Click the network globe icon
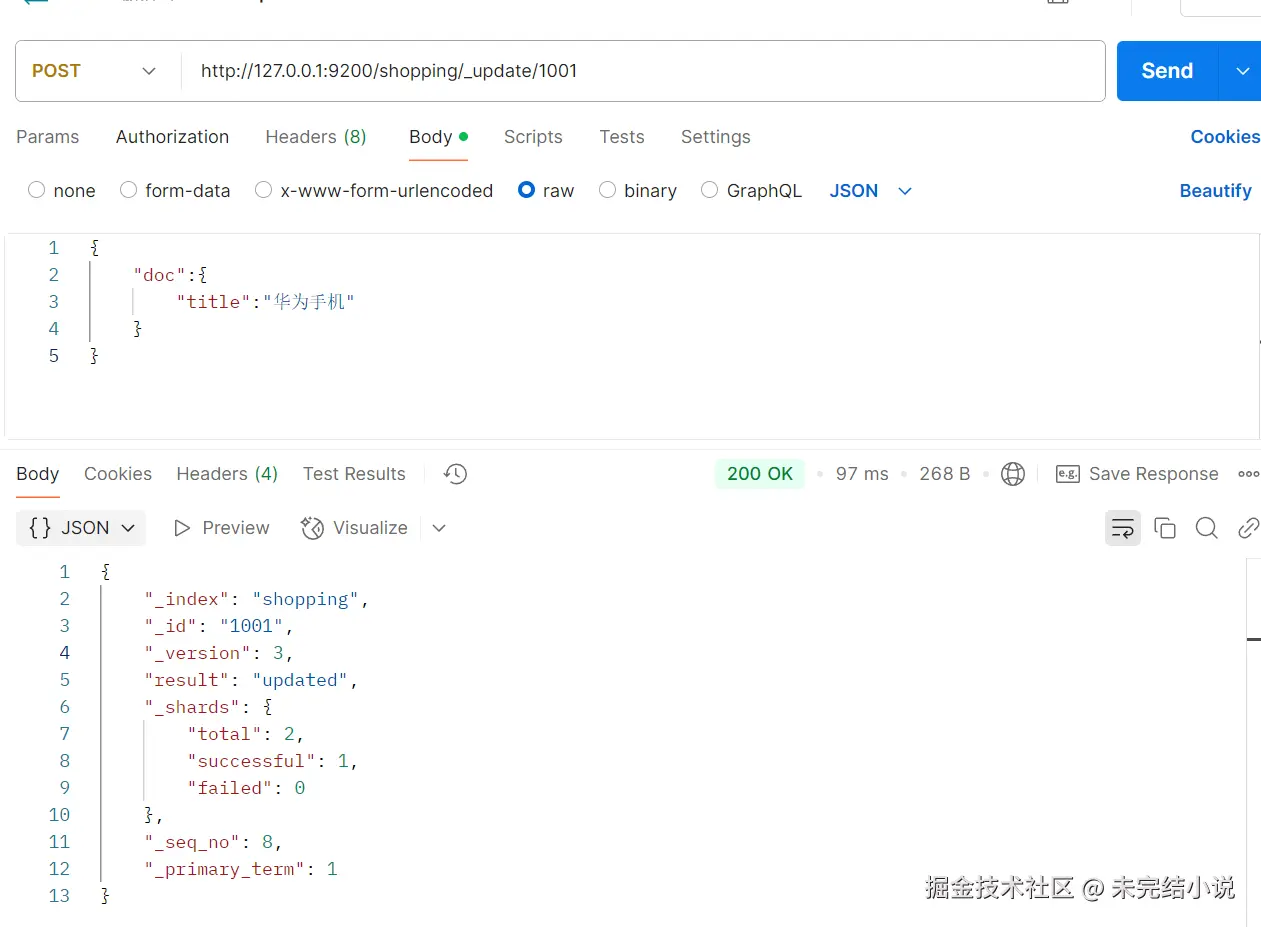 coord(1013,474)
